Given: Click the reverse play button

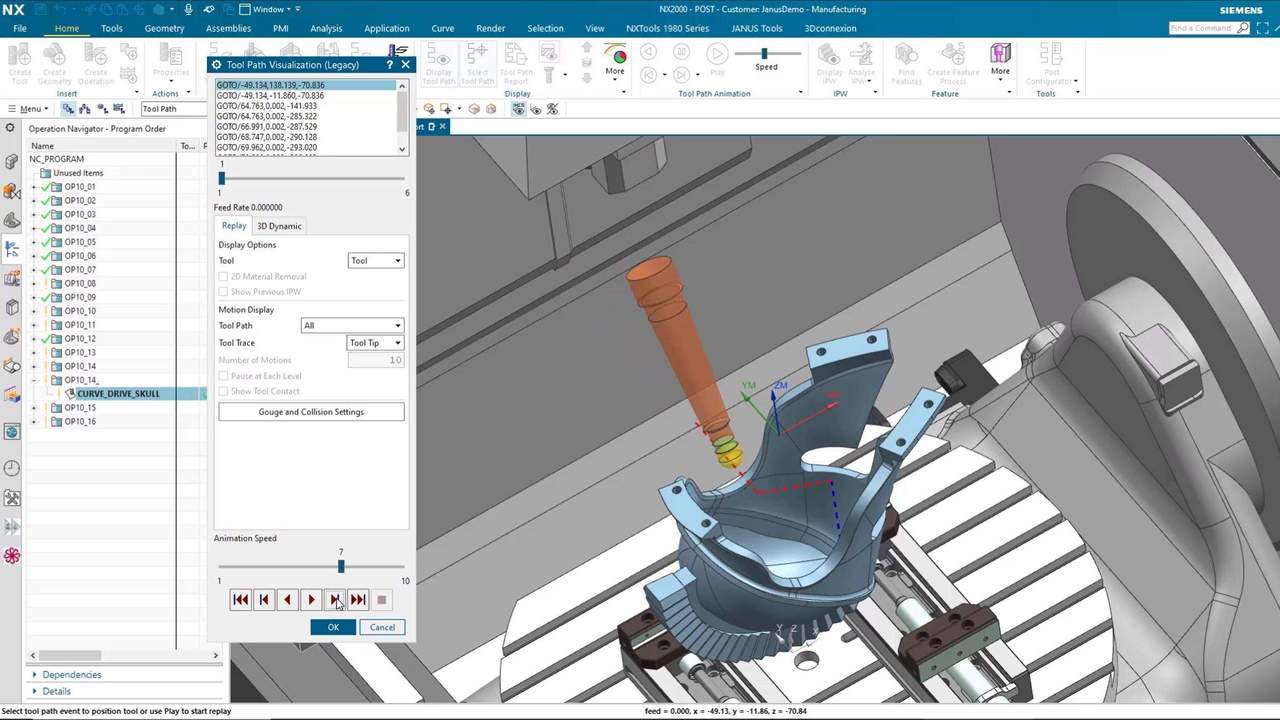Looking at the screenshot, I should (x=287, y=599).
